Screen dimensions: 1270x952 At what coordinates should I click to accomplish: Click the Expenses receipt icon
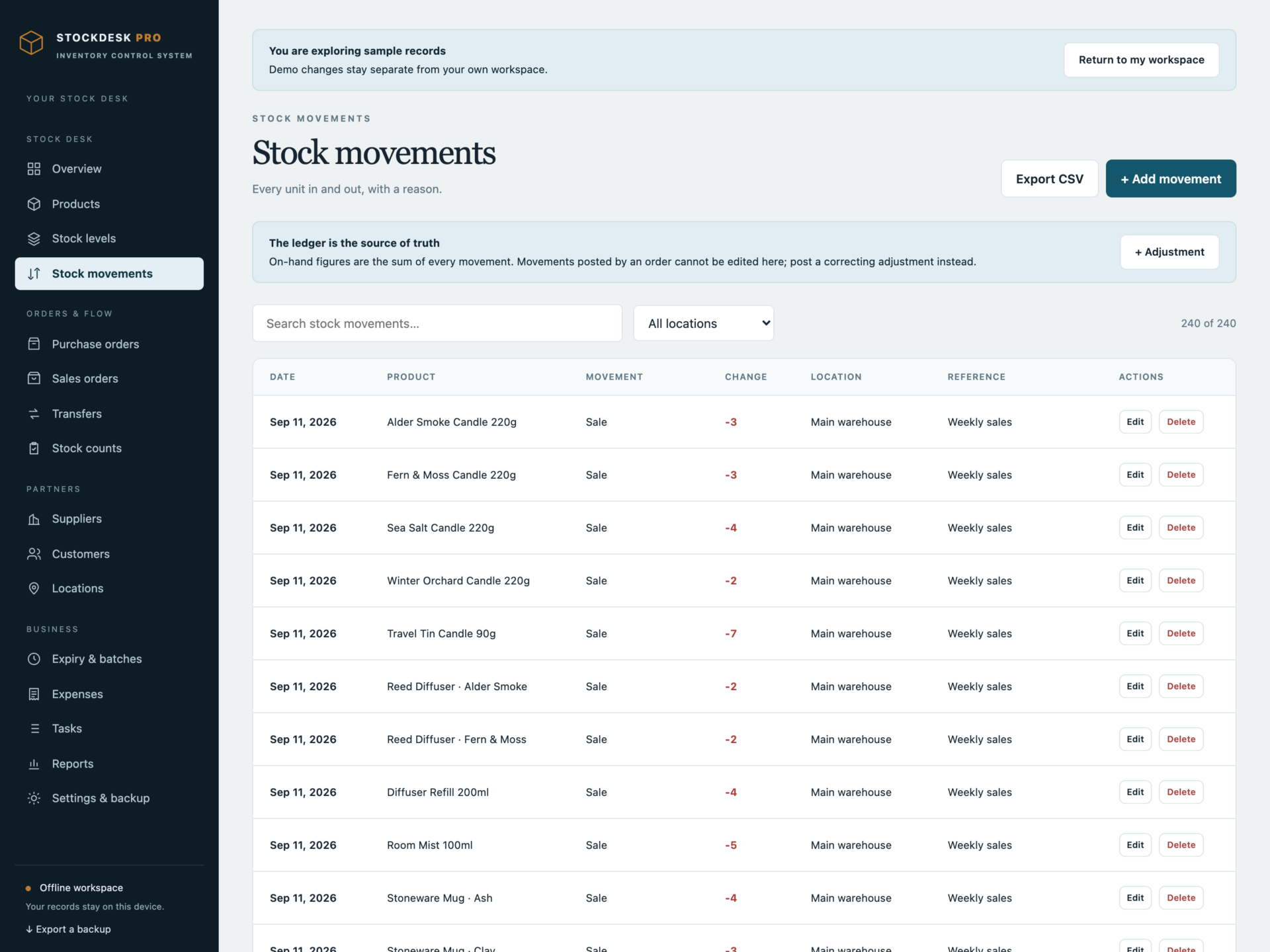pyautogui.click(x=34, y=694)
